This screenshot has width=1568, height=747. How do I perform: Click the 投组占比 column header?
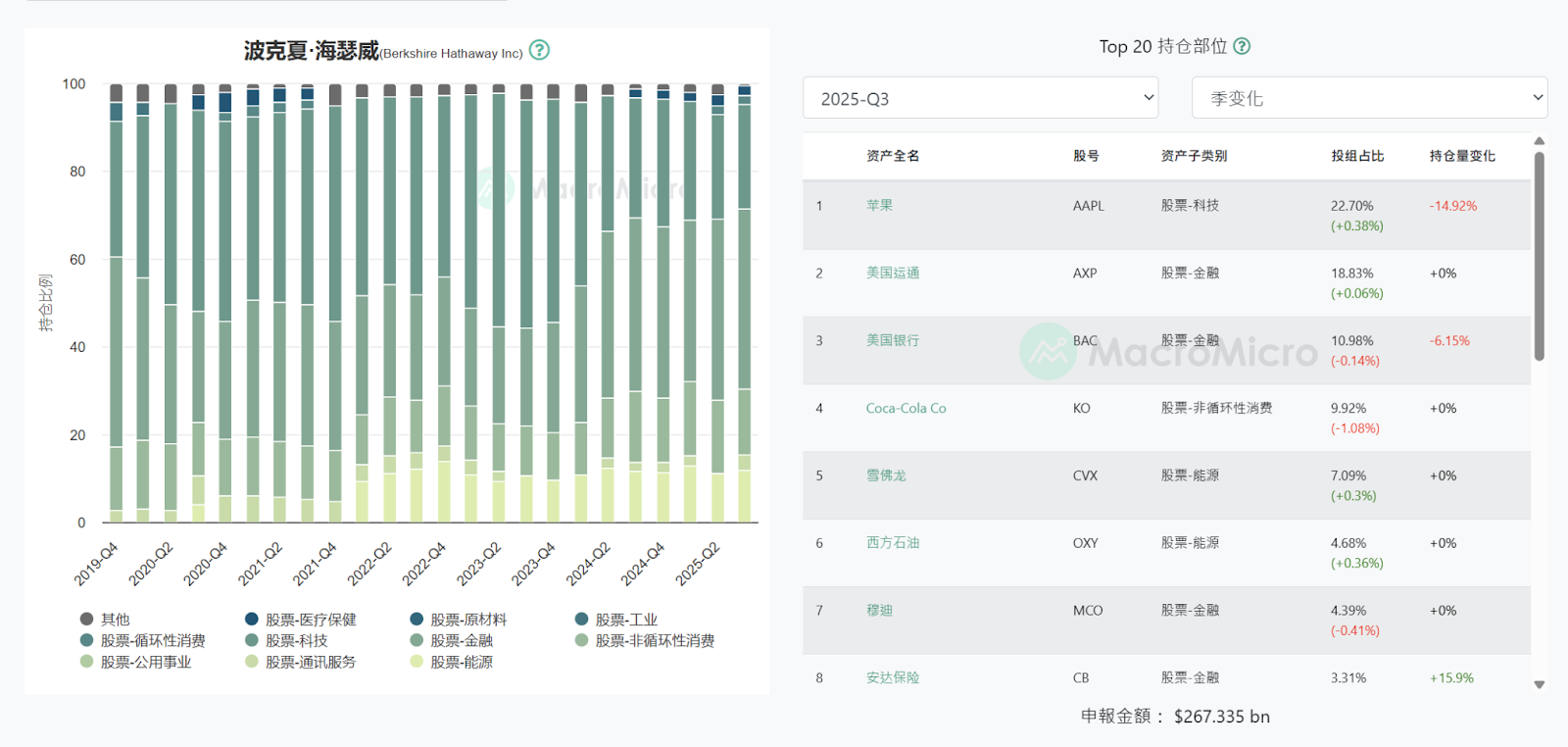click(x=1357, y=156)
